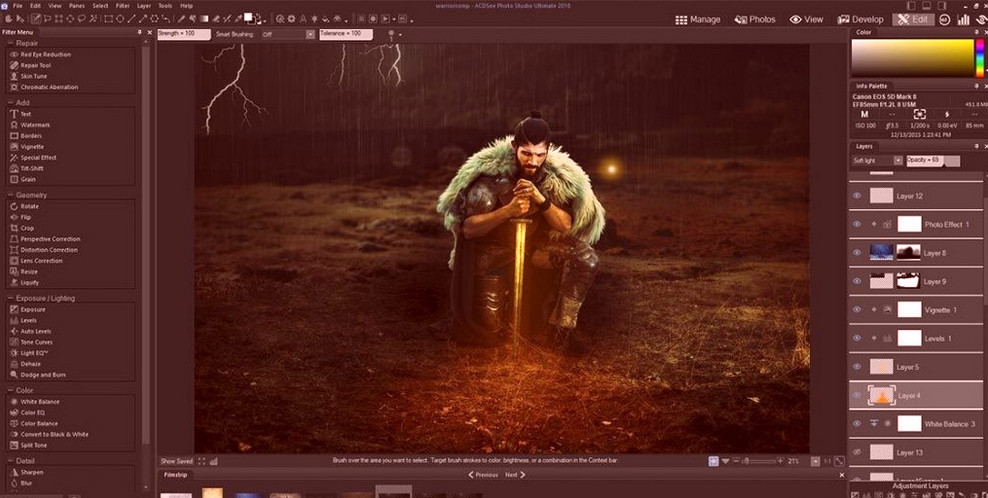
Task: Open the Red Eye Reduction tool
Action: coord(40,54)
